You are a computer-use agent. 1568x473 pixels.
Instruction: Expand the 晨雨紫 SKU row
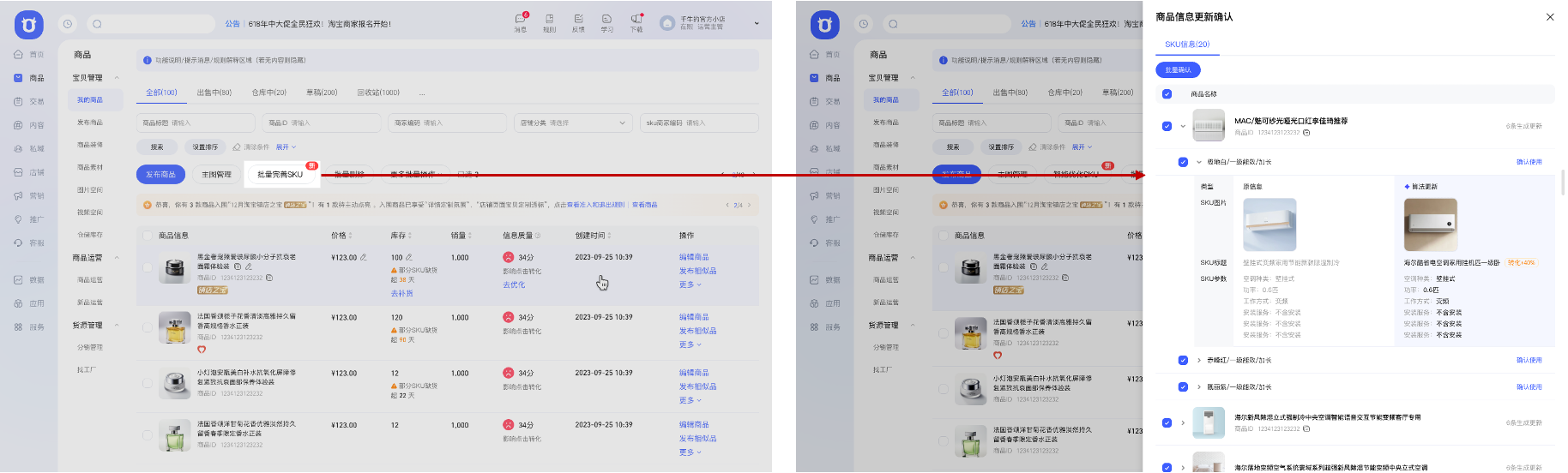pyautogui.click(x=1199, y=387)
